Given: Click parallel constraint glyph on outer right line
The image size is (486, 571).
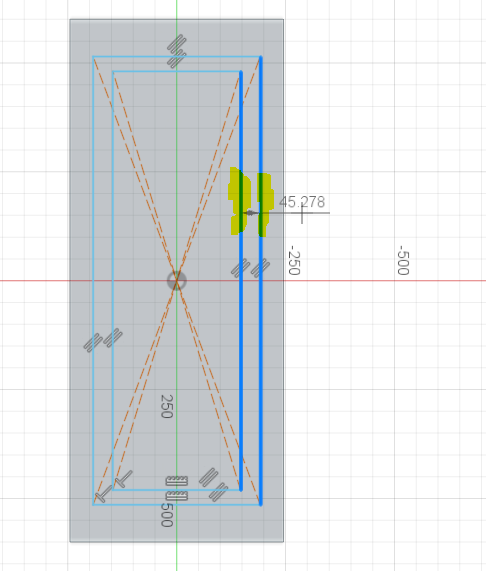Looking at the screenshot, I should pos(260,268).
